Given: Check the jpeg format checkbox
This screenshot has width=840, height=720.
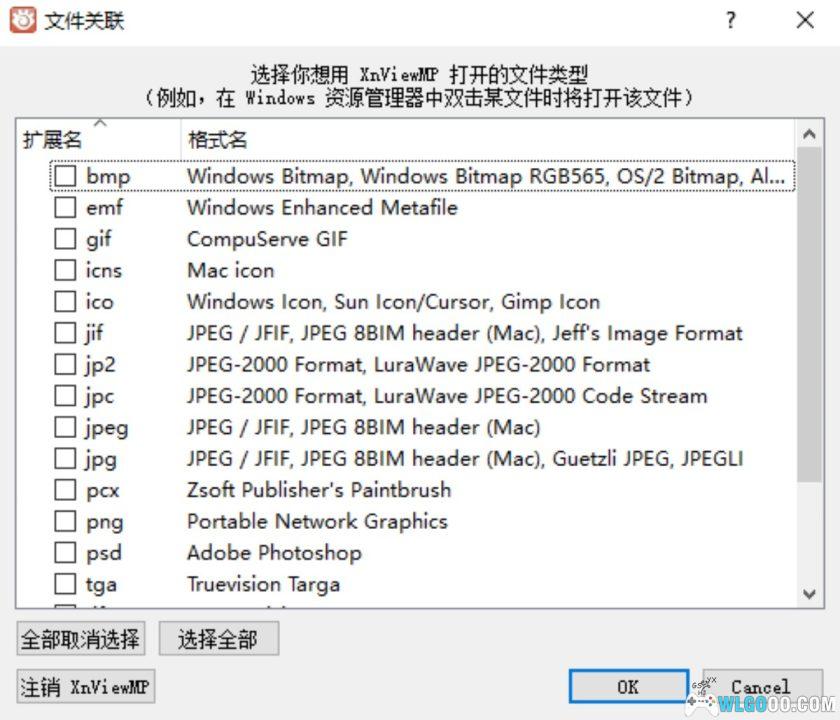Looking at the screenshot, I should [x=66, y=427].
